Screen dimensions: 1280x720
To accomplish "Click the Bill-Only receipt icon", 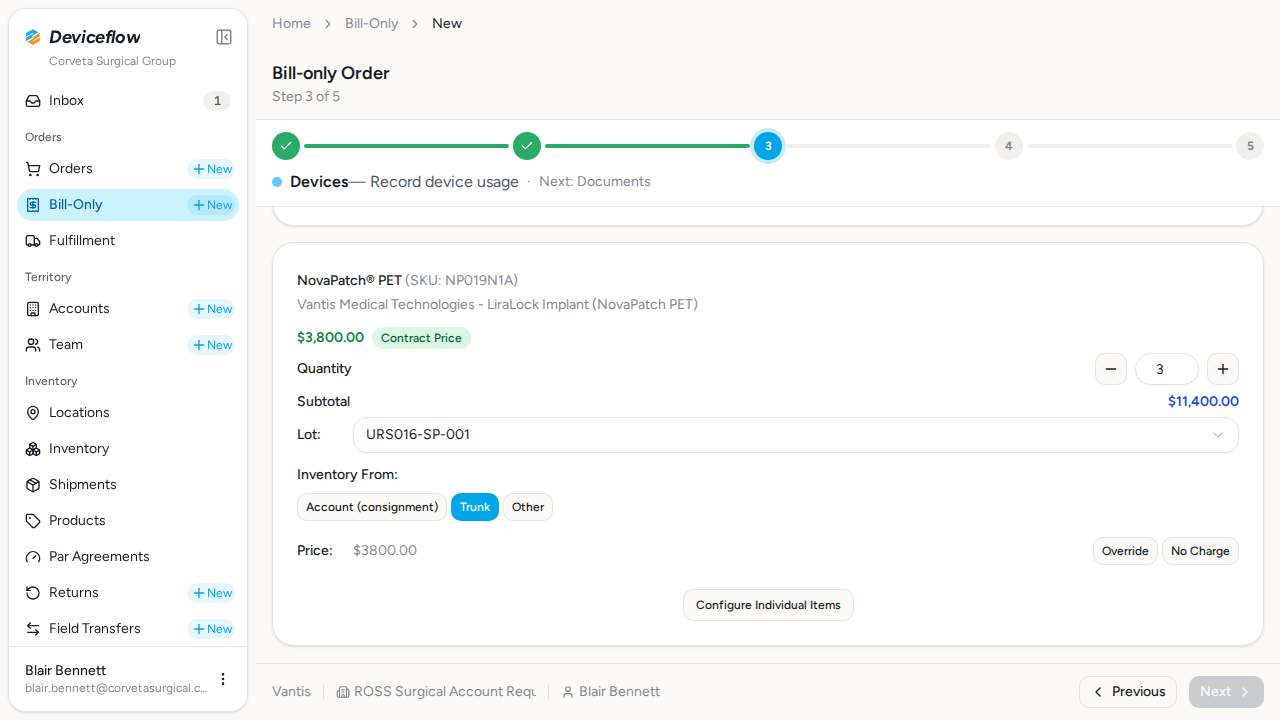I will pos(33,205).
